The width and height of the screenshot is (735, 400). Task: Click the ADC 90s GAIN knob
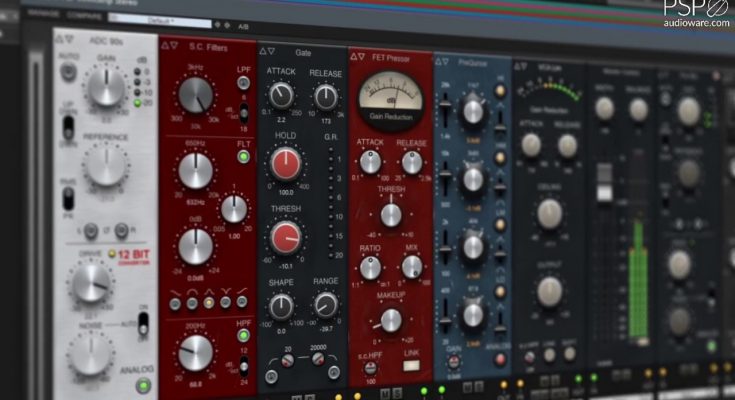click(x=105, y=88)
